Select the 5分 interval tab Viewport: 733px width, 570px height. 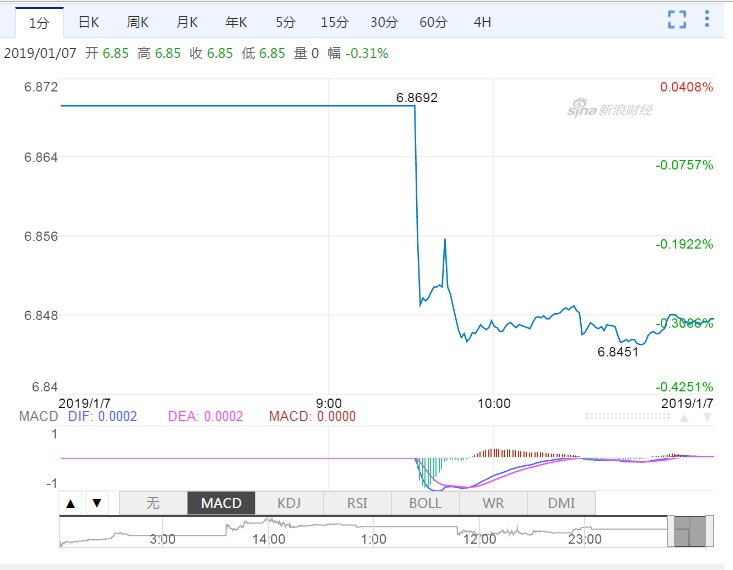(x=285, y=21)
